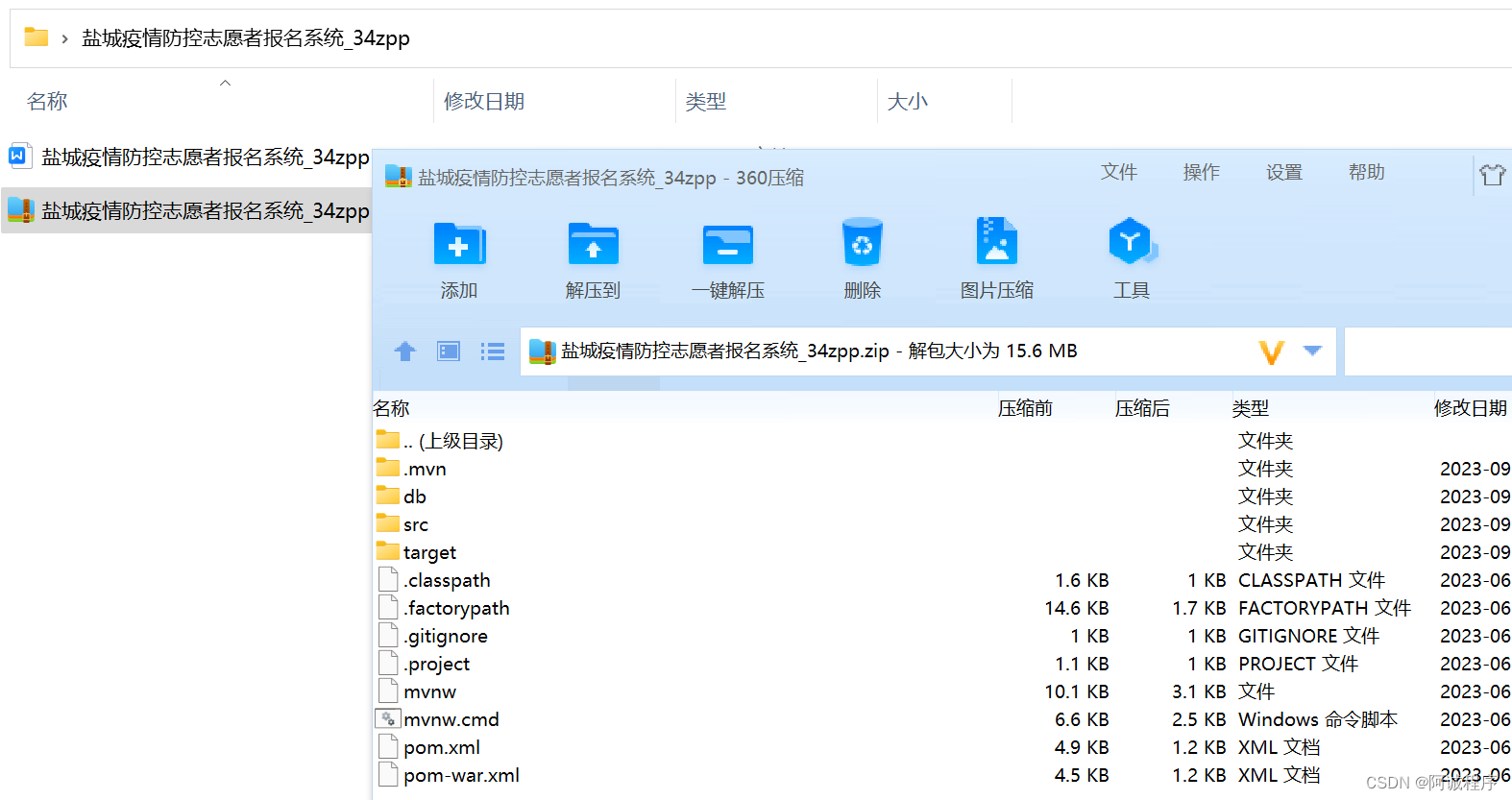Click the skin shirt icon in the title bar
Image resolution: width=1512 pixels, height=800 pixels.
click(1492, 175)
